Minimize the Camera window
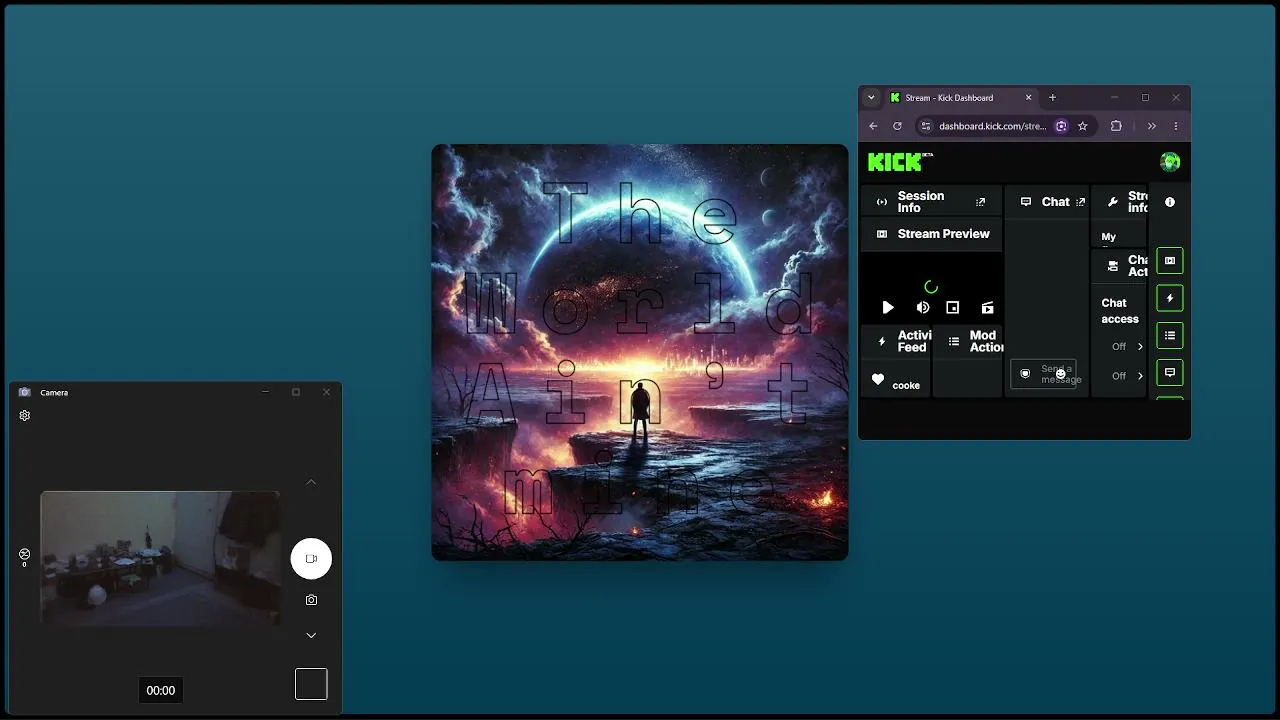Viewport: 1280px width, 720px height. [265, 392]
